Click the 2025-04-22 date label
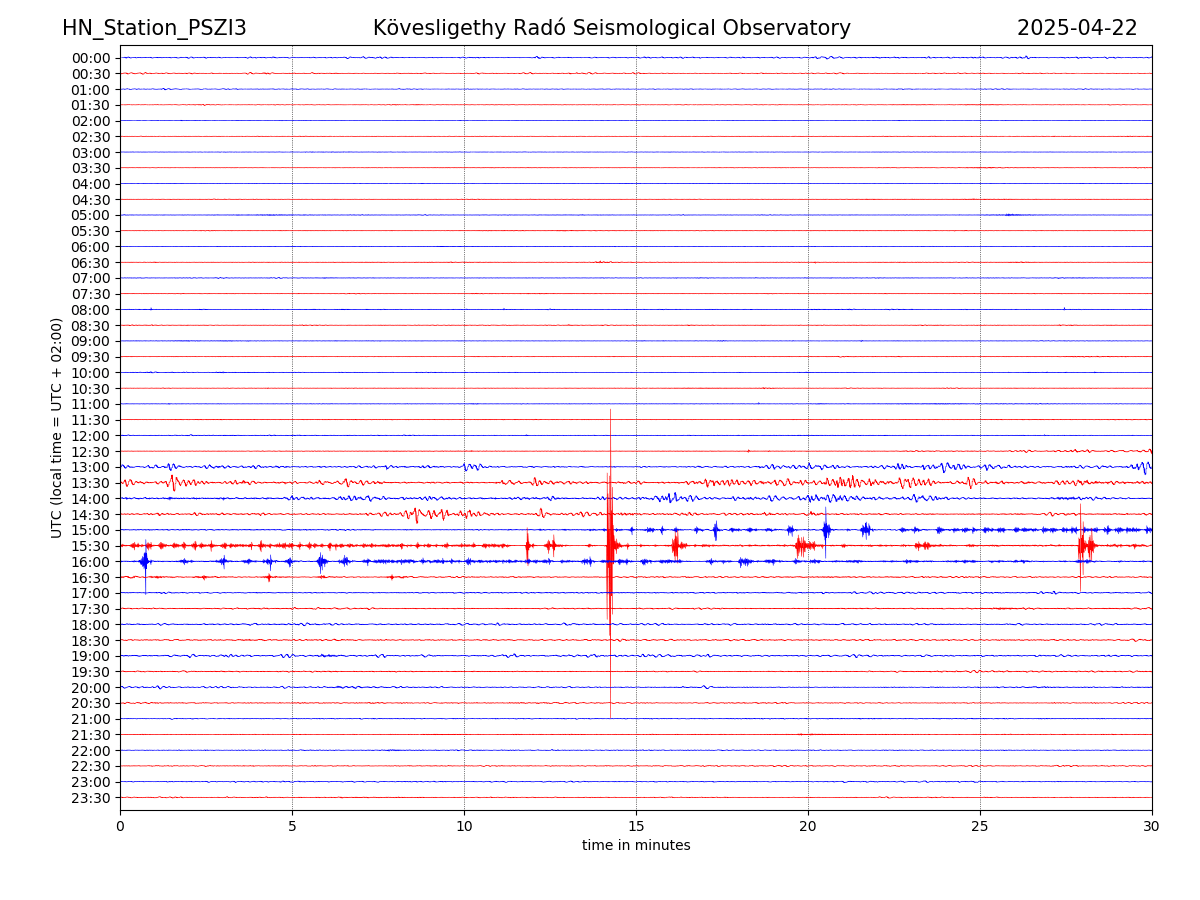Screen dimensions: 1200x900 coord(1076,28)
